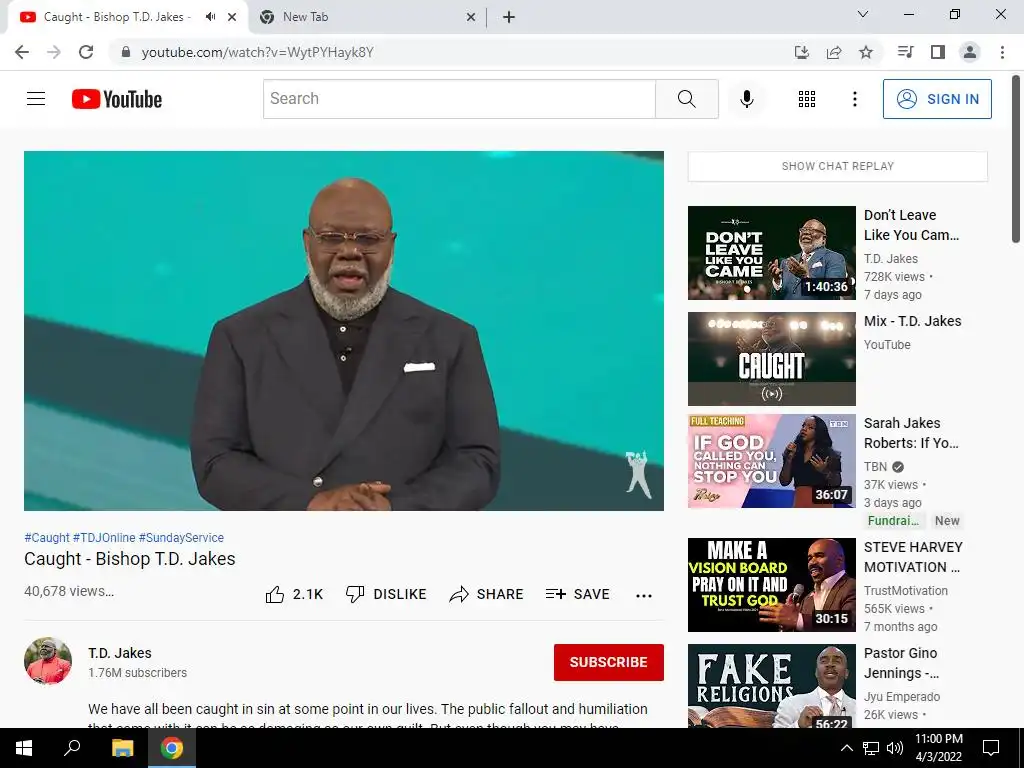This screenshot has height=768, width=1024.
Task: Click the SIGN IN button
Action: coord(937,99)
